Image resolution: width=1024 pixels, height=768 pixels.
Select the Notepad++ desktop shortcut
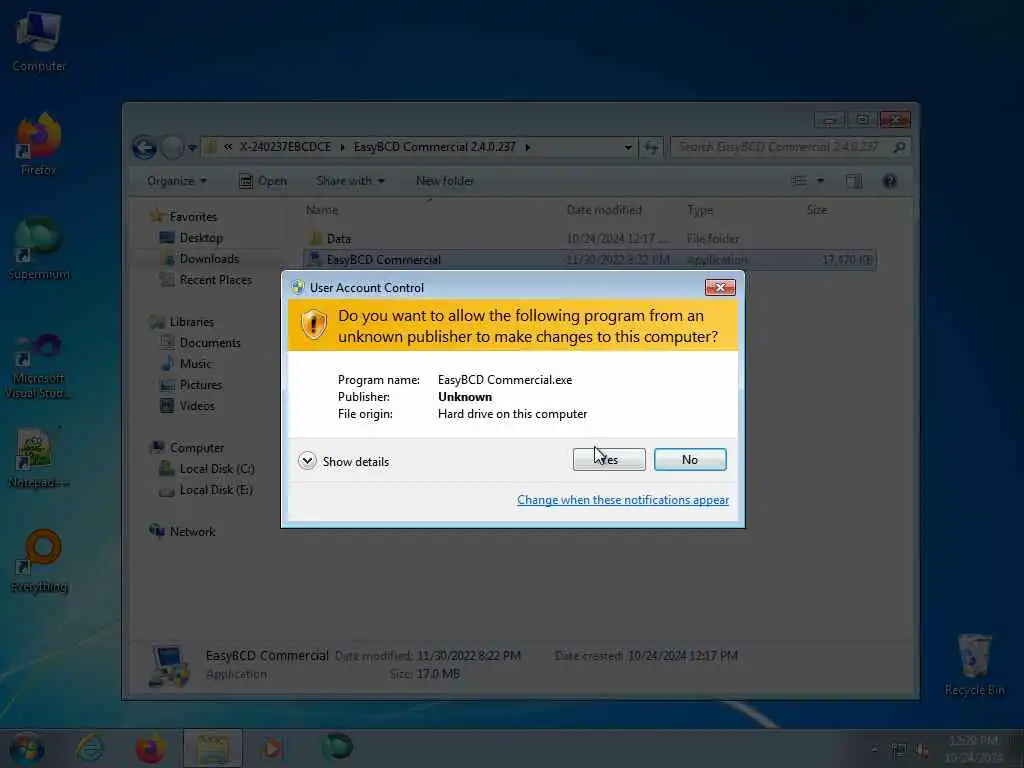tap(39, 458)
